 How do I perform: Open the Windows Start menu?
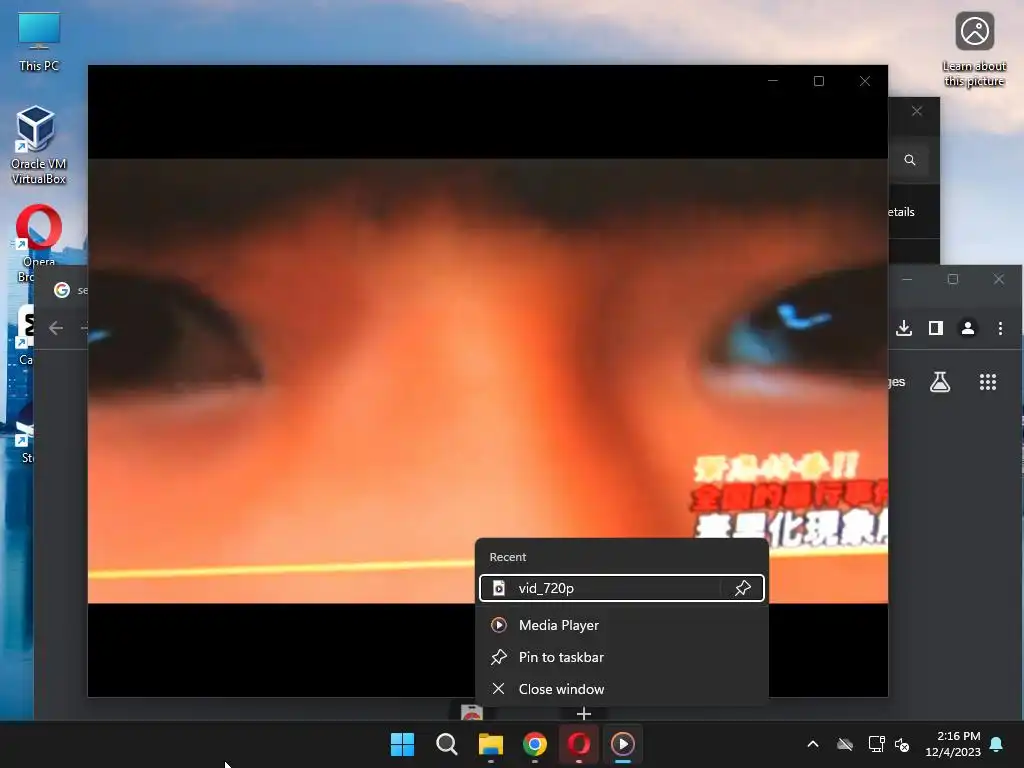pos(402,744)
